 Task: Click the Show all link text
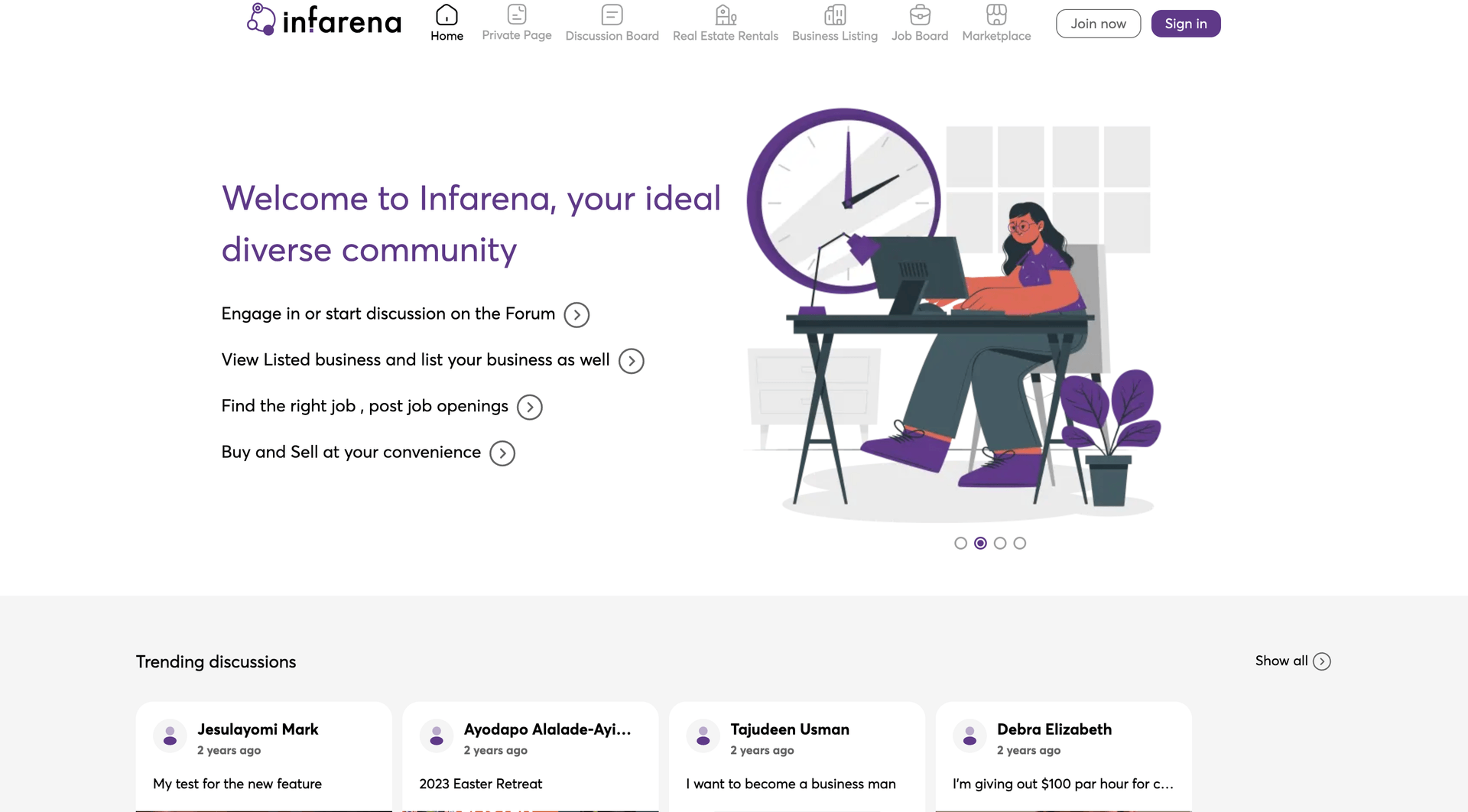[1281, 661]
